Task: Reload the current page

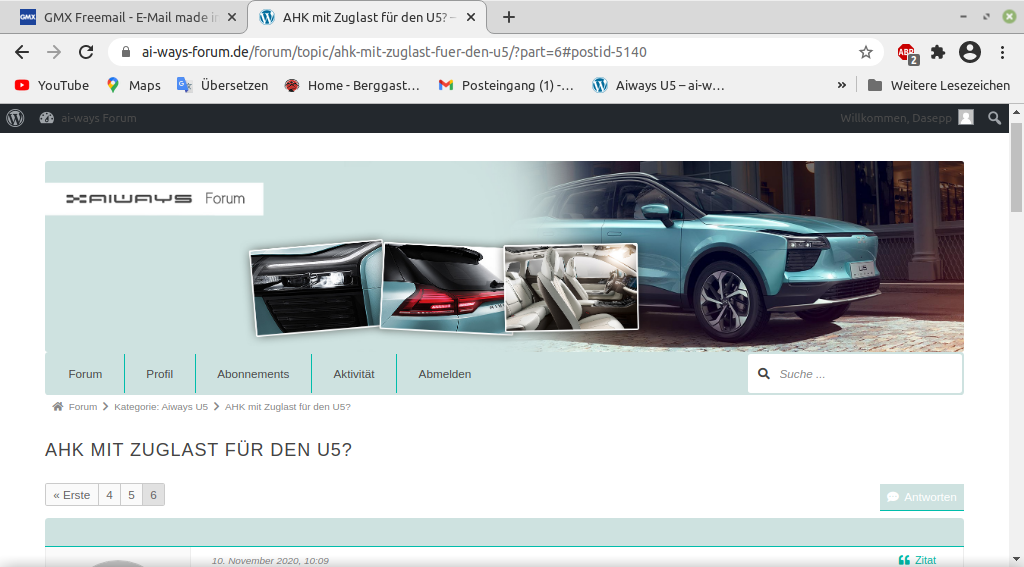Action: point(86,52)
